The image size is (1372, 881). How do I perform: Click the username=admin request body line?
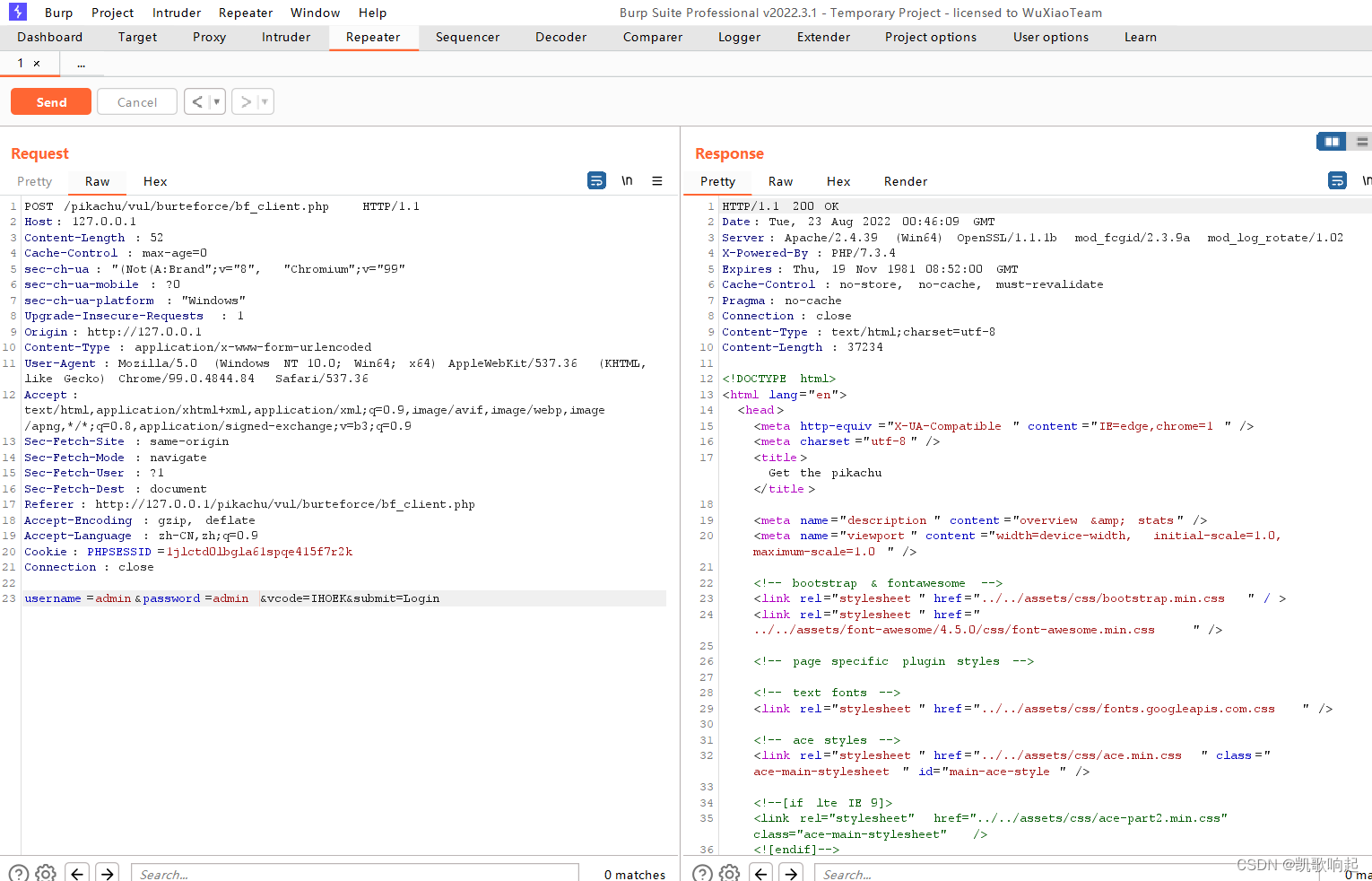point(344,598)
